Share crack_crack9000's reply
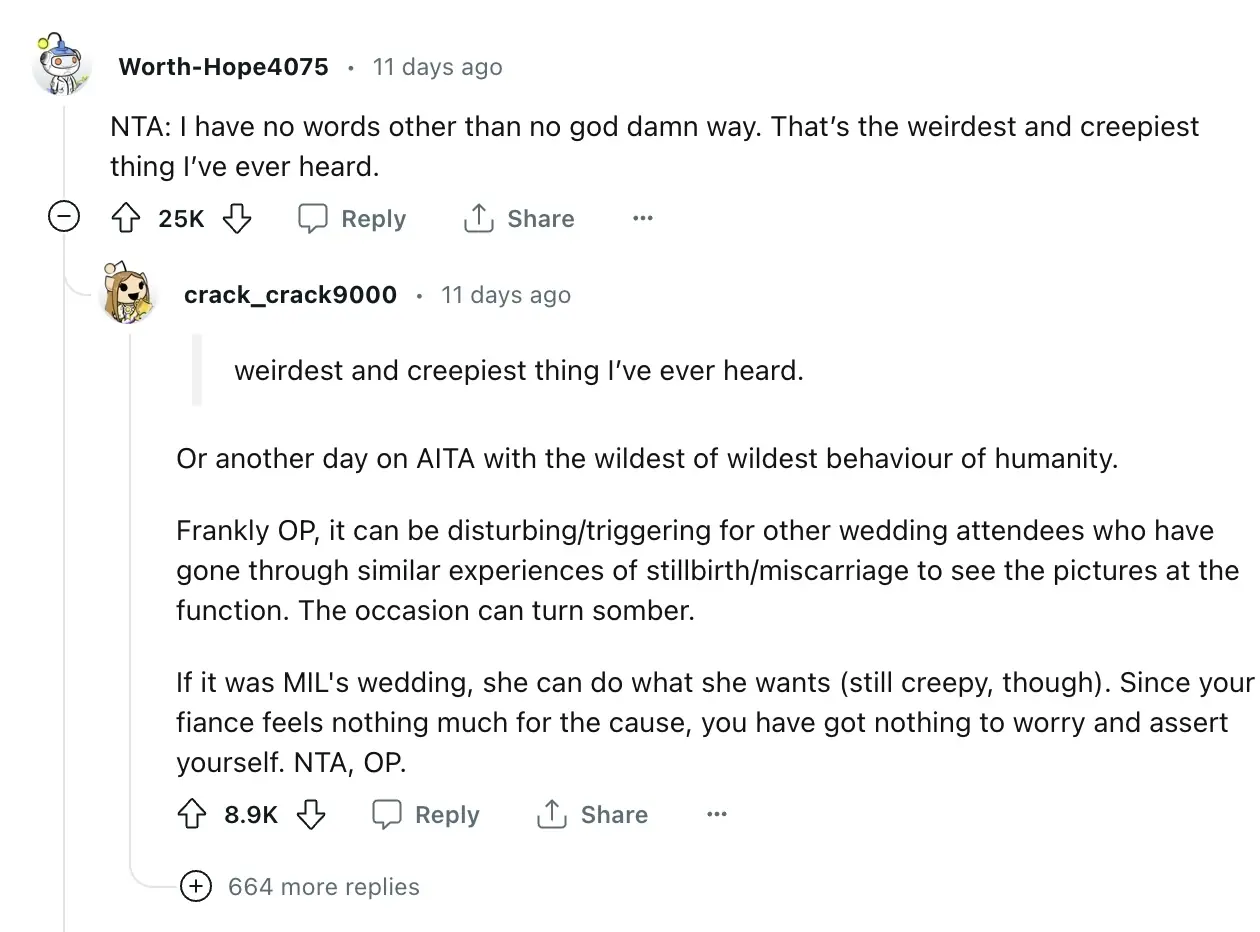 (x=593, y=814)
